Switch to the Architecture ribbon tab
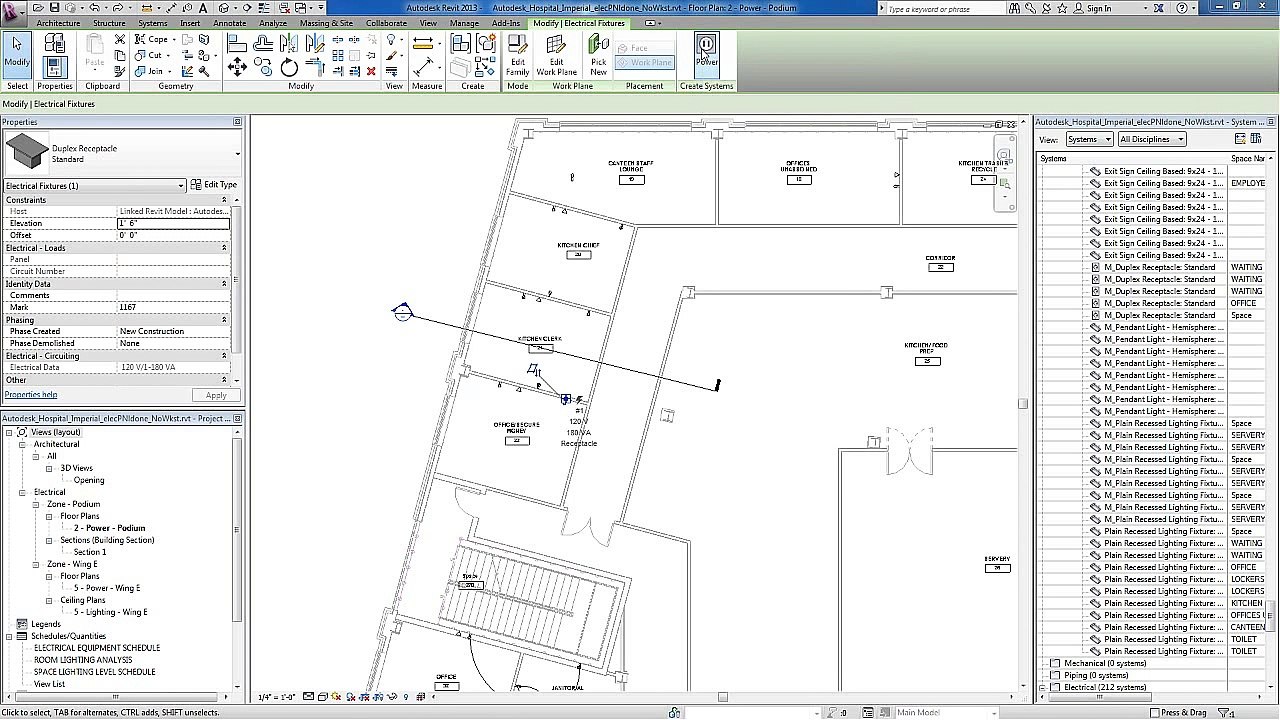This screenshot has height=720, width=1280. 58,23
